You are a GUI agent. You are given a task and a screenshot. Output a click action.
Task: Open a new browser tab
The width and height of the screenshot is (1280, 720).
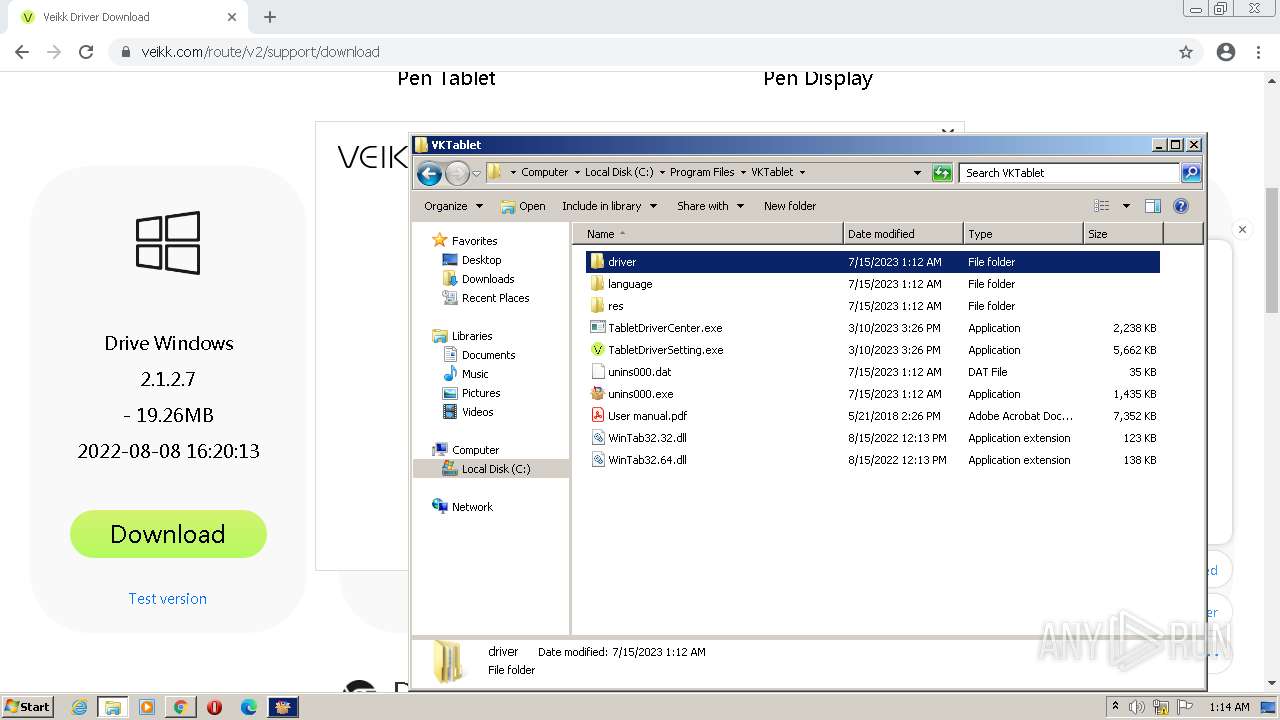[270, 17]
